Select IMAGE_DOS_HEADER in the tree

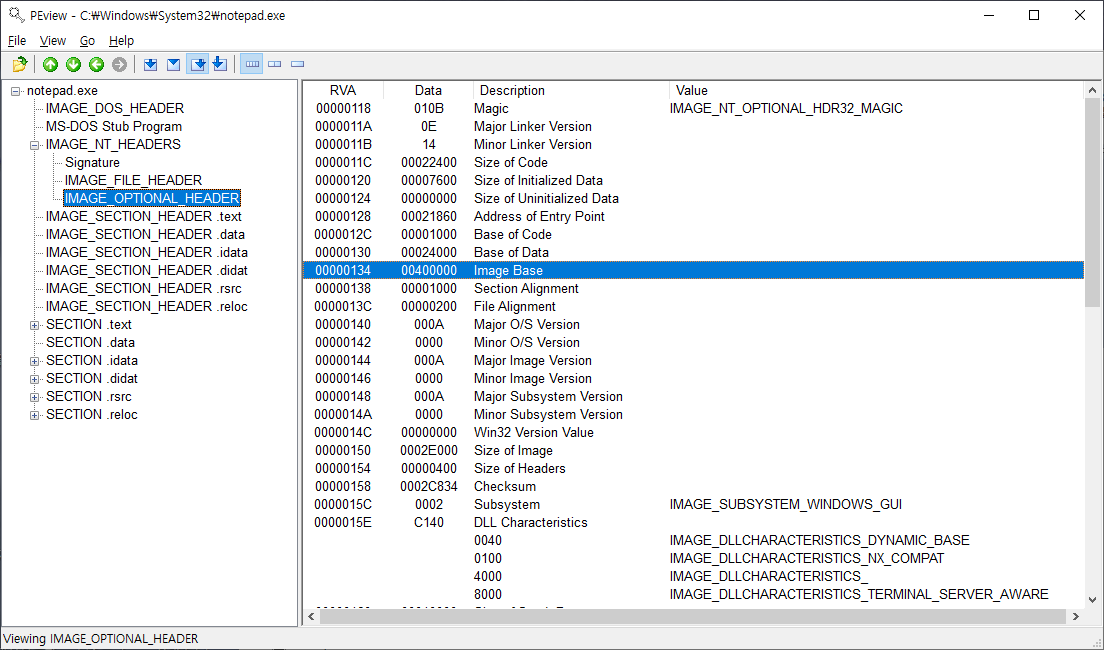coord(115,108)
